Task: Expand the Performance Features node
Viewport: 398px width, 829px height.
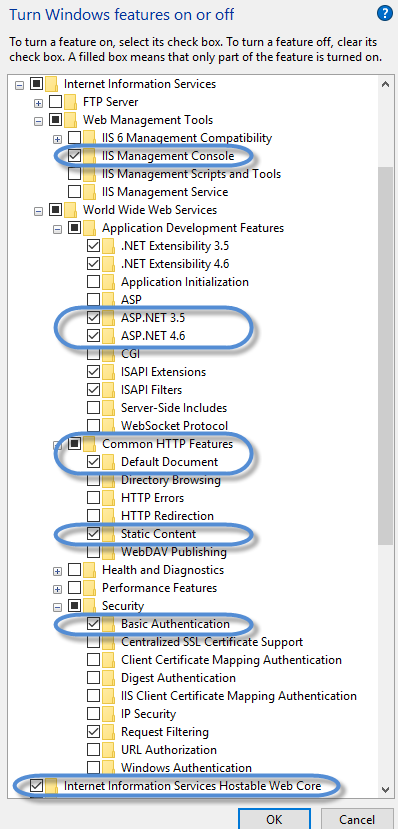Action: pos(58,589)
